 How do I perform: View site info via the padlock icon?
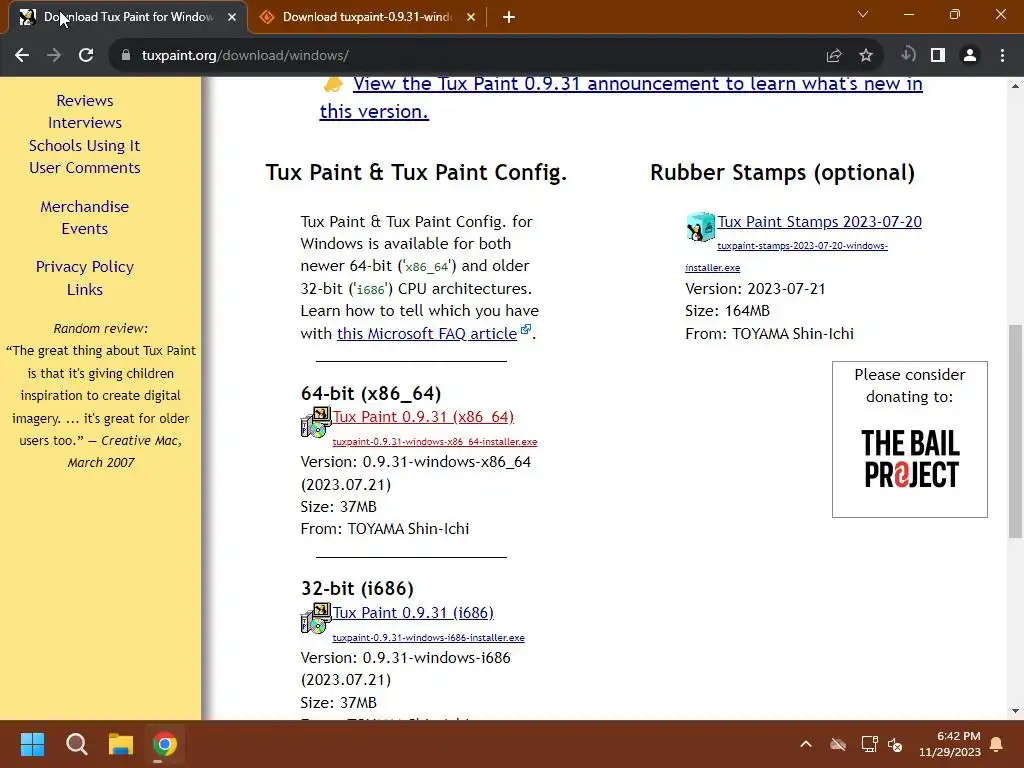pos(125,56)
